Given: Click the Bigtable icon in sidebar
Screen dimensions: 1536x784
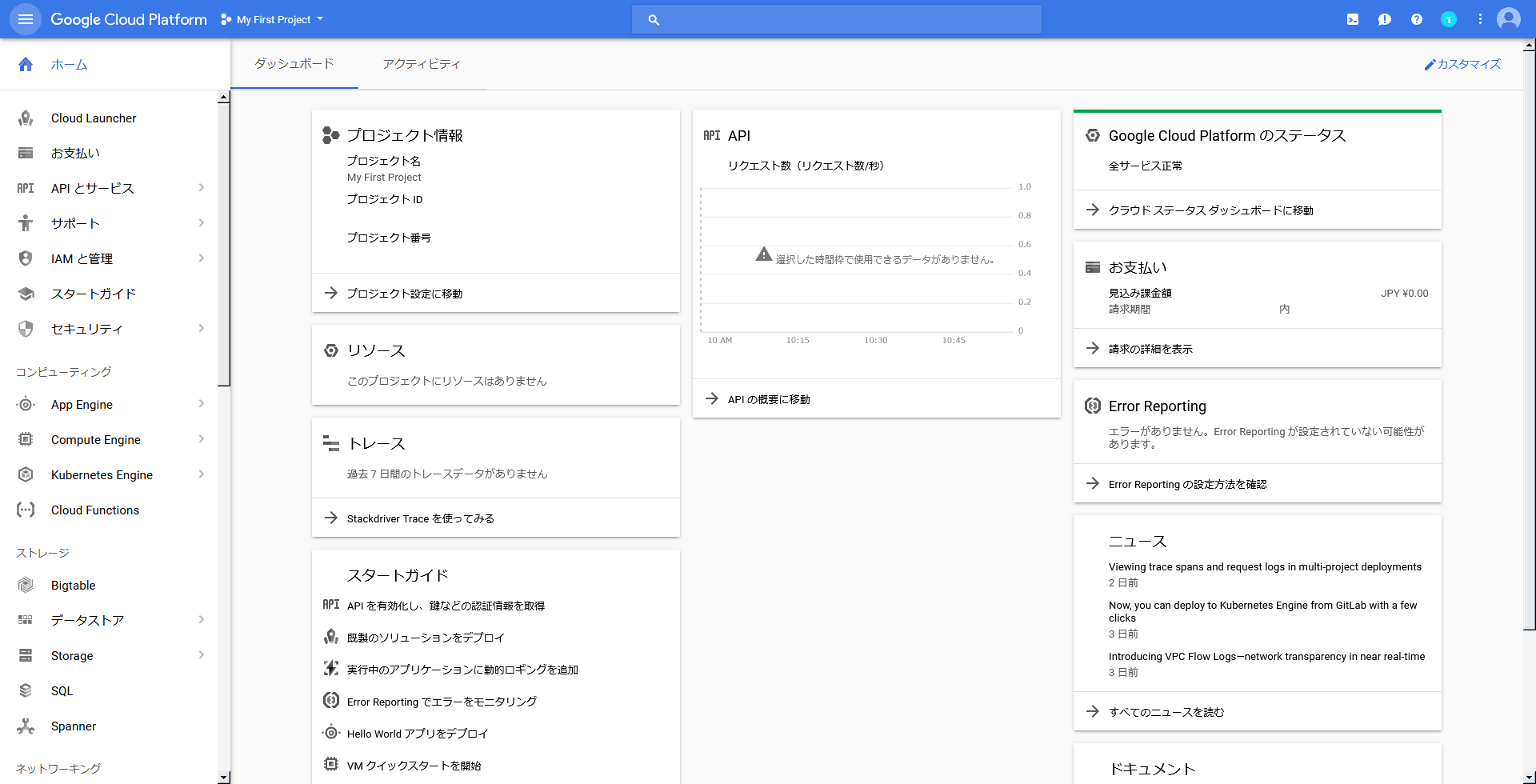Looking at the screenshot, I should pyautogui.click(x=26, y=585).
